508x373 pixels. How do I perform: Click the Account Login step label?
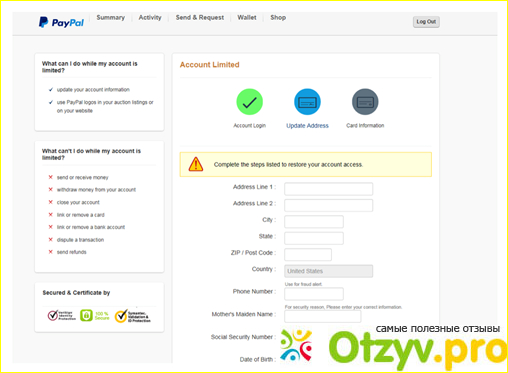click(249, 126)
